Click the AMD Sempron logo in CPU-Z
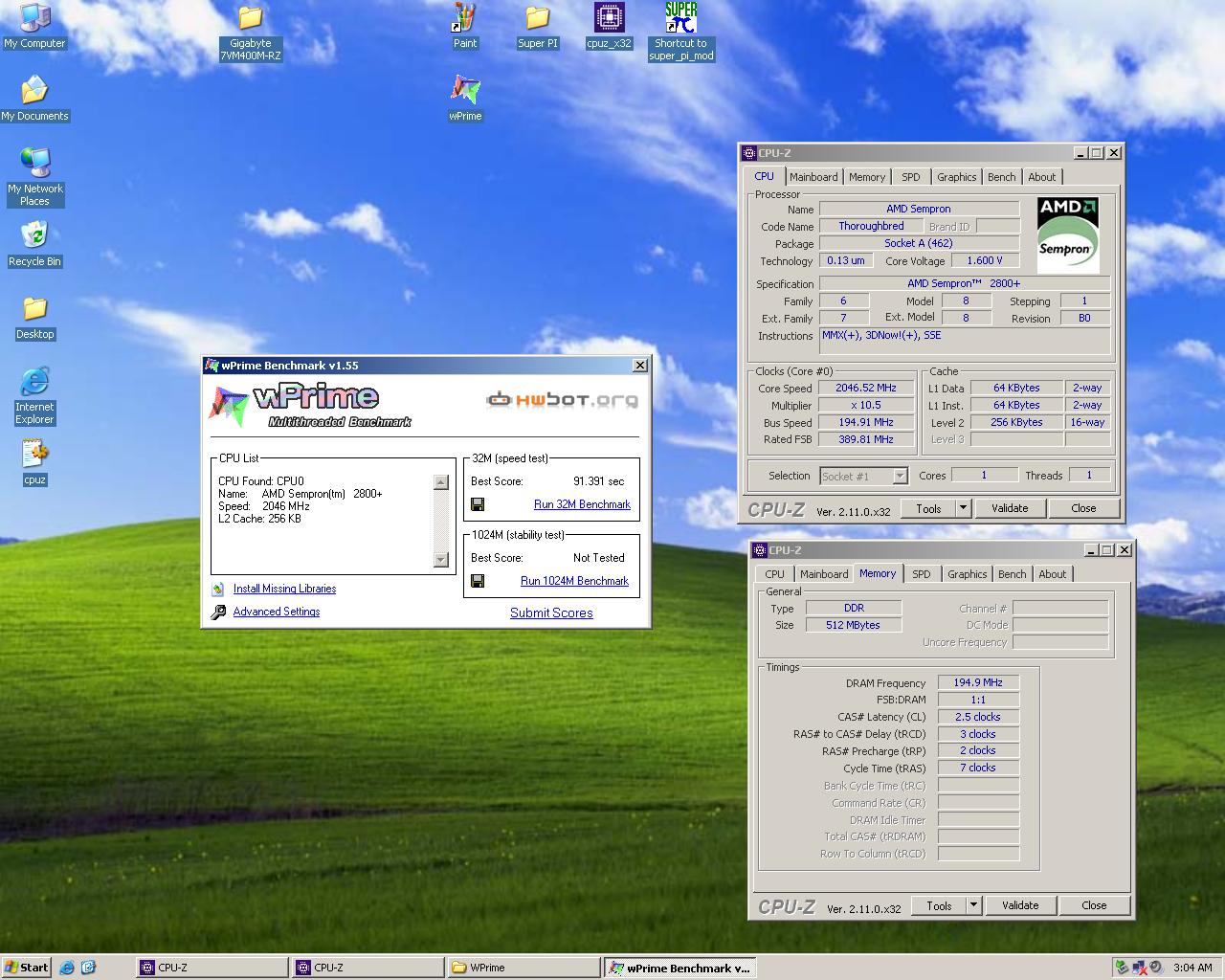Screen dimensions: 1225x980 (x=1068, y=235)
